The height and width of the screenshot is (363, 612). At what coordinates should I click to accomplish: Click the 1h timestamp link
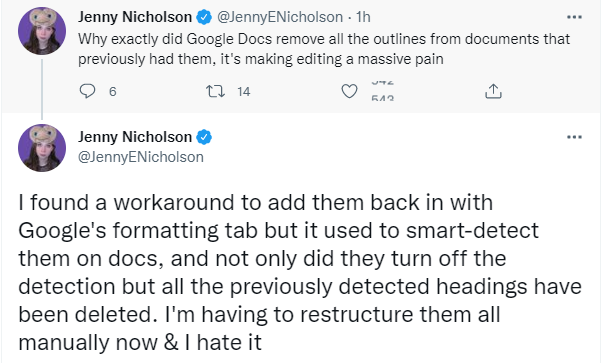tap(363, 17)
